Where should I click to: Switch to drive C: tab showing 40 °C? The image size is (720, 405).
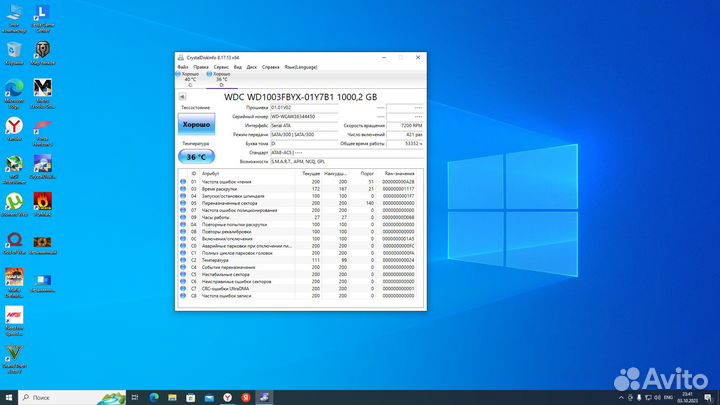tap(190, 79)
